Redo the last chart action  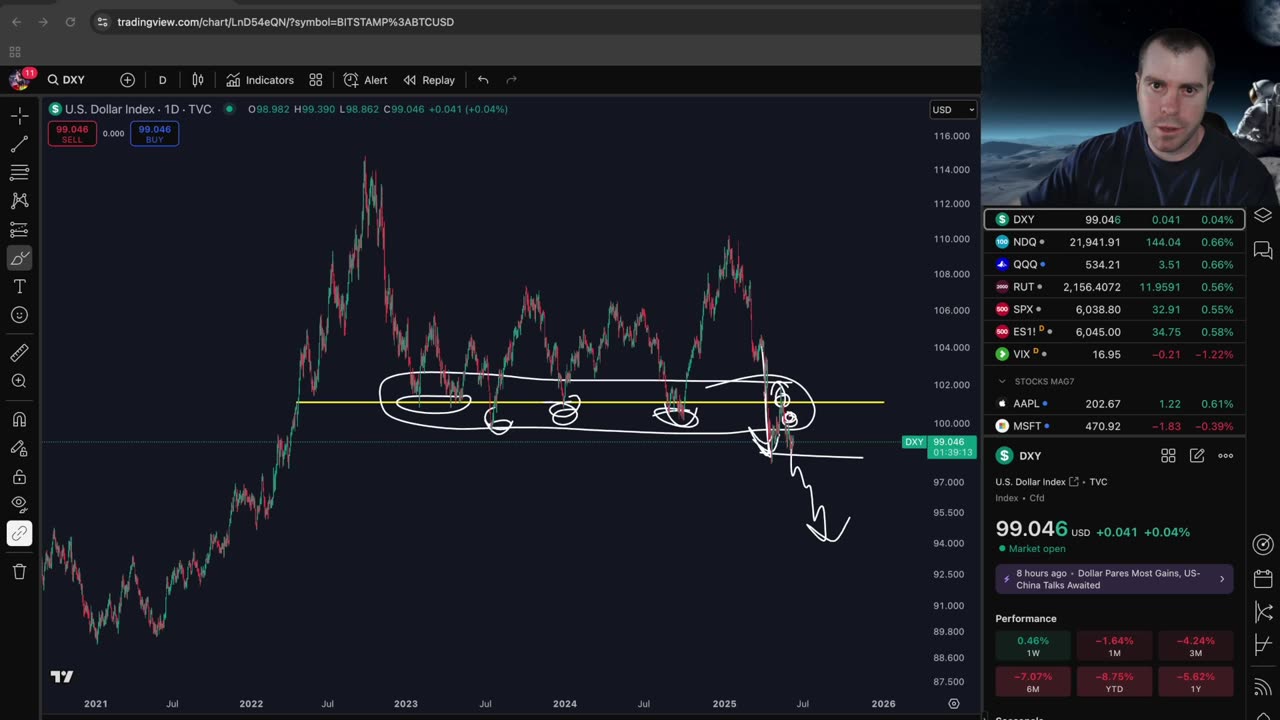tap(511, 80)
